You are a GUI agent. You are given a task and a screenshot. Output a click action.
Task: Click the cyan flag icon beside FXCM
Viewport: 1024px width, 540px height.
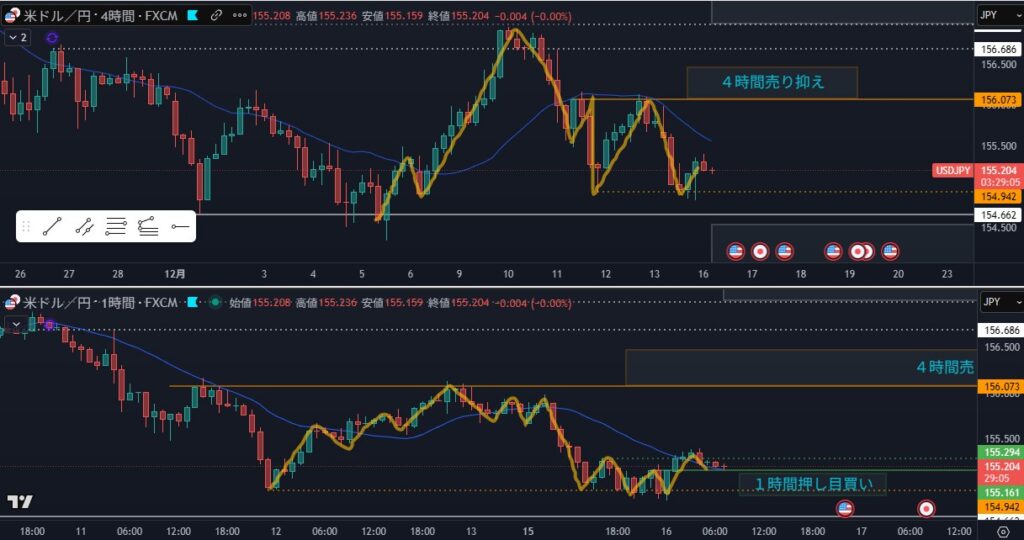point(193,15)
